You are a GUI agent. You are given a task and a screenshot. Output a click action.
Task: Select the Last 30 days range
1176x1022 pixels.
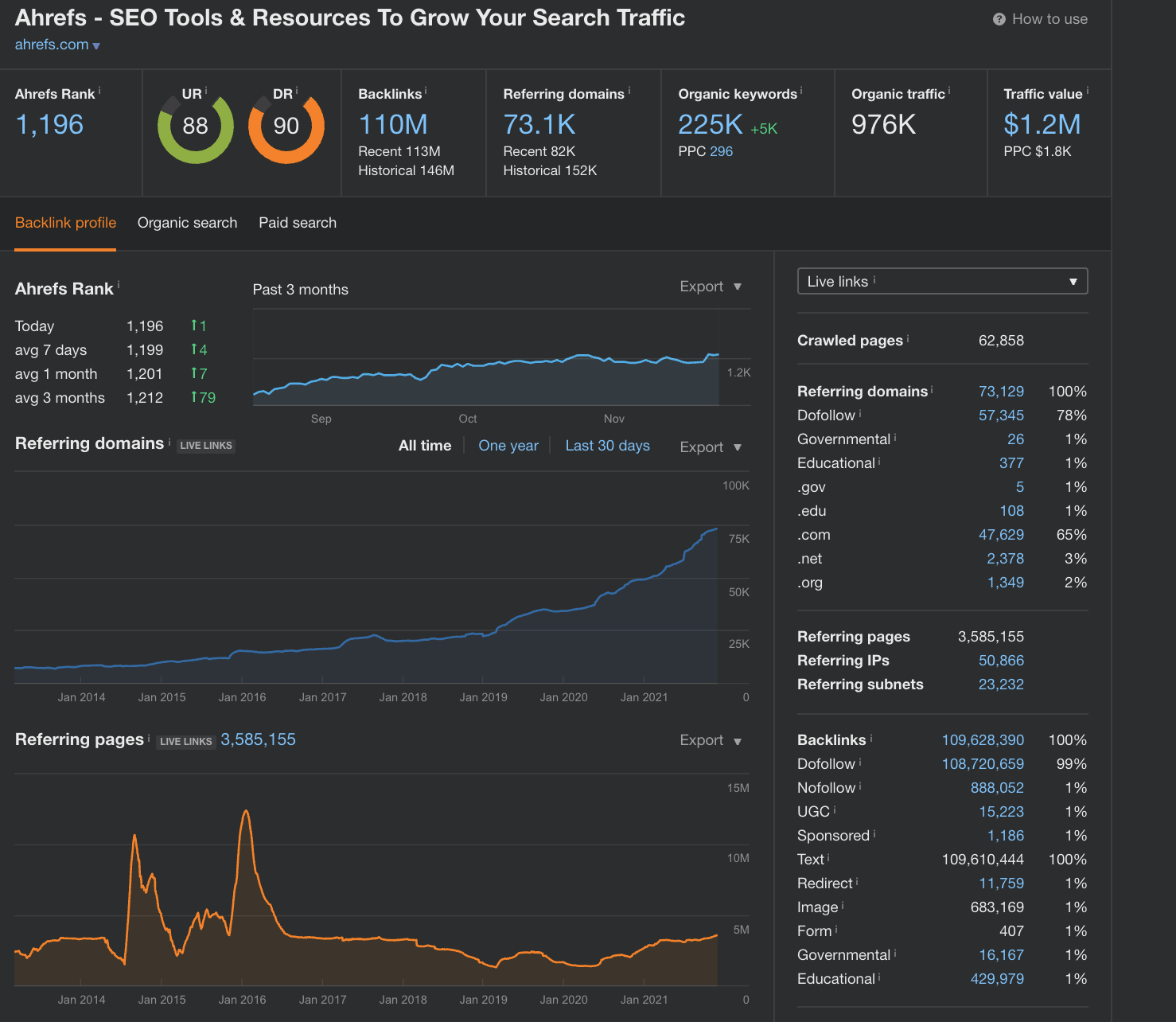[x=607, y=446]
